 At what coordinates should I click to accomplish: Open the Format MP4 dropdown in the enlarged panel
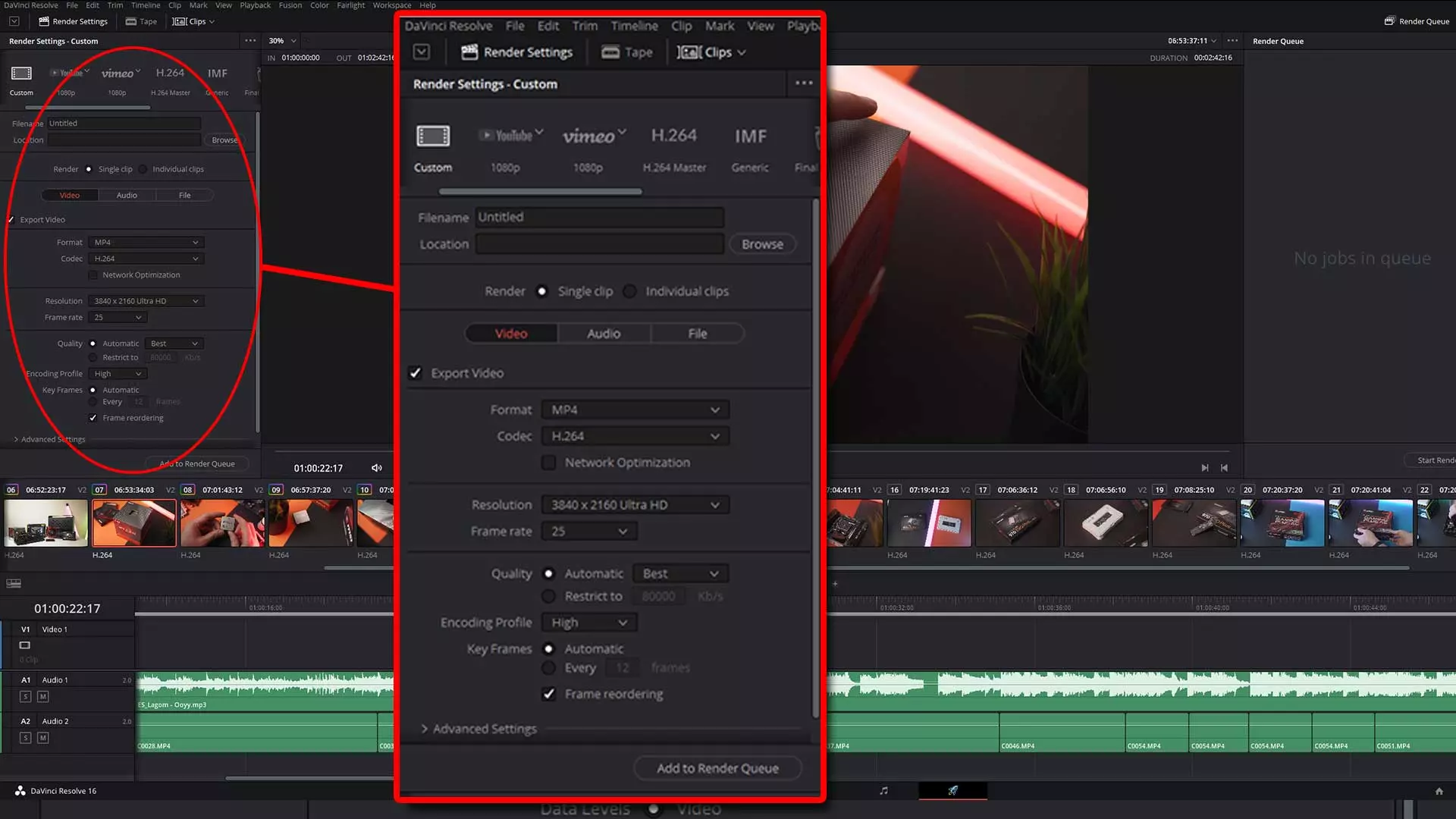point(635,409)
